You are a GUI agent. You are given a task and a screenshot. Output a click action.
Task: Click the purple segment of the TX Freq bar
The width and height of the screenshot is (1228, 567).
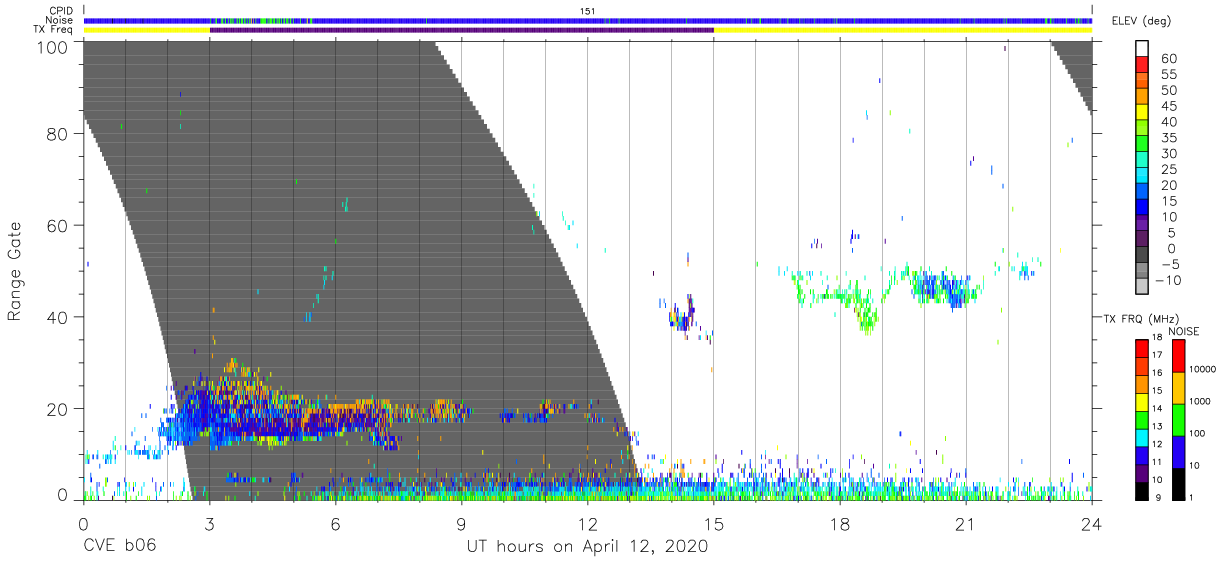coord(461,30)
